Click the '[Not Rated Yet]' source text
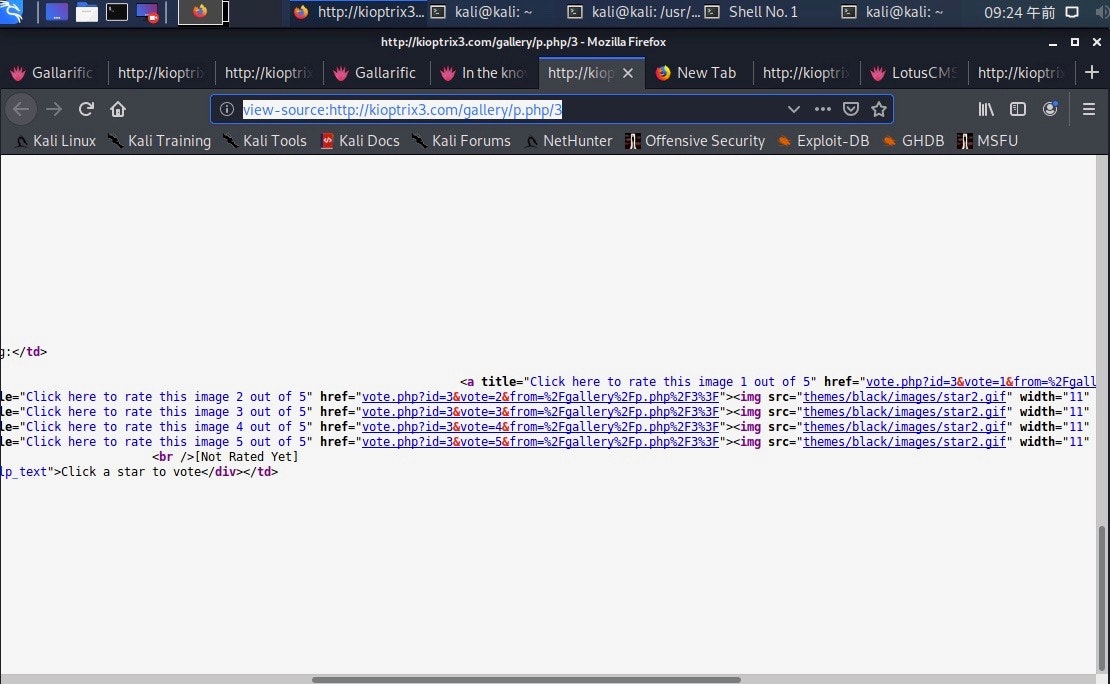This screenshot has width=1110, height=684. [x=246, y=457]
